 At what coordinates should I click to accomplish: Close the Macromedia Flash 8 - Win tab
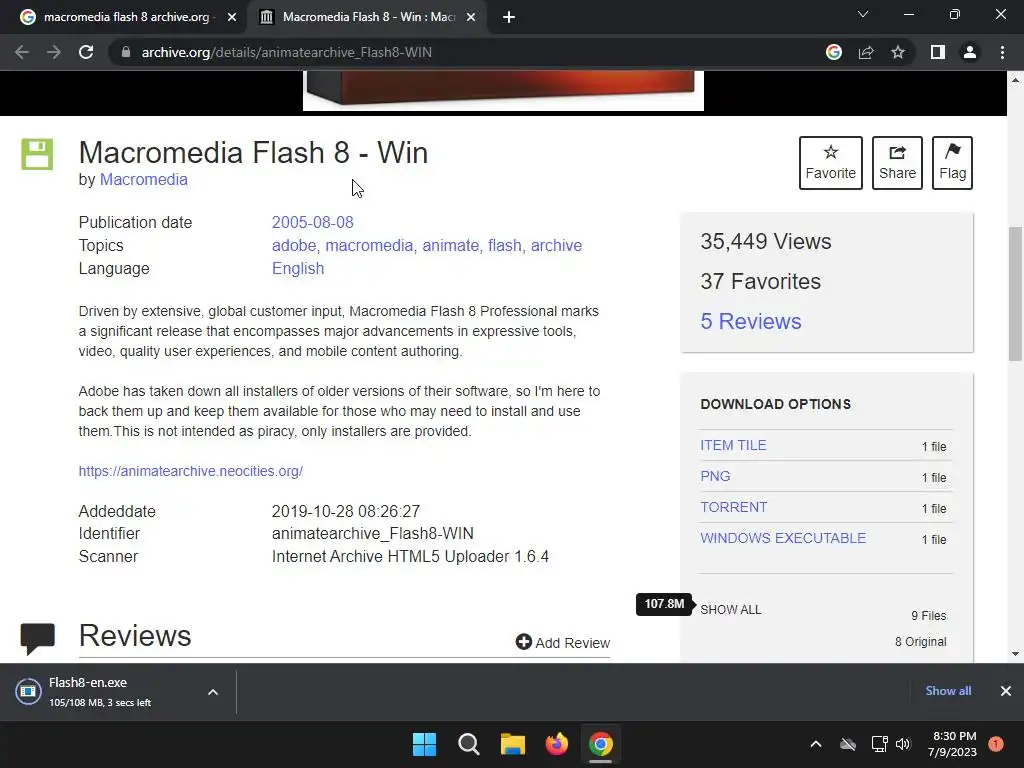click(x=471, y=17)
